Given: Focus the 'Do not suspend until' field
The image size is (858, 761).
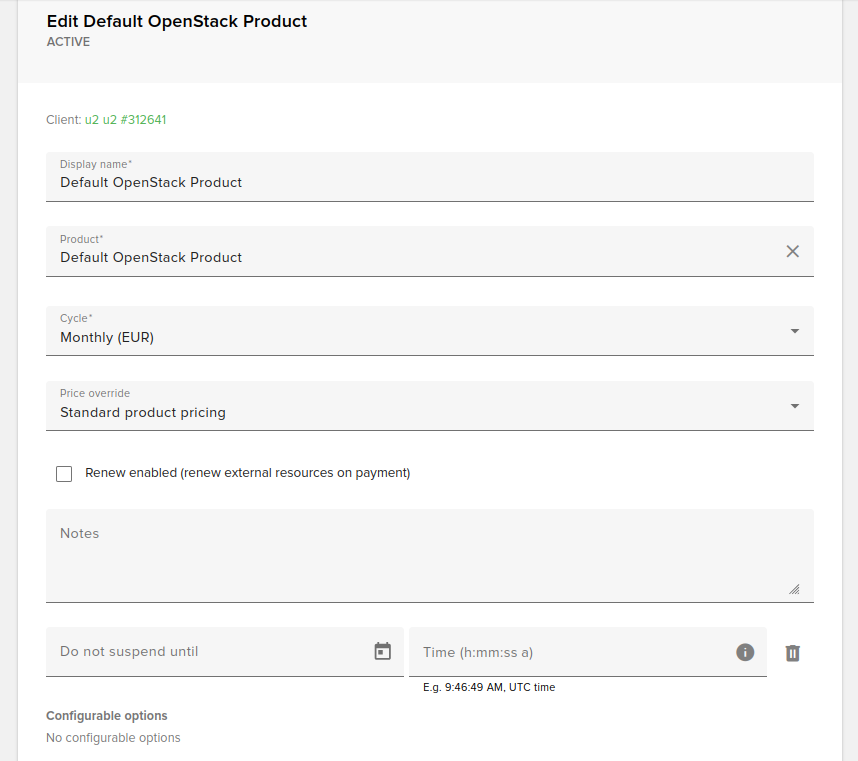Looking at the screenshot, I should (205, 652).
